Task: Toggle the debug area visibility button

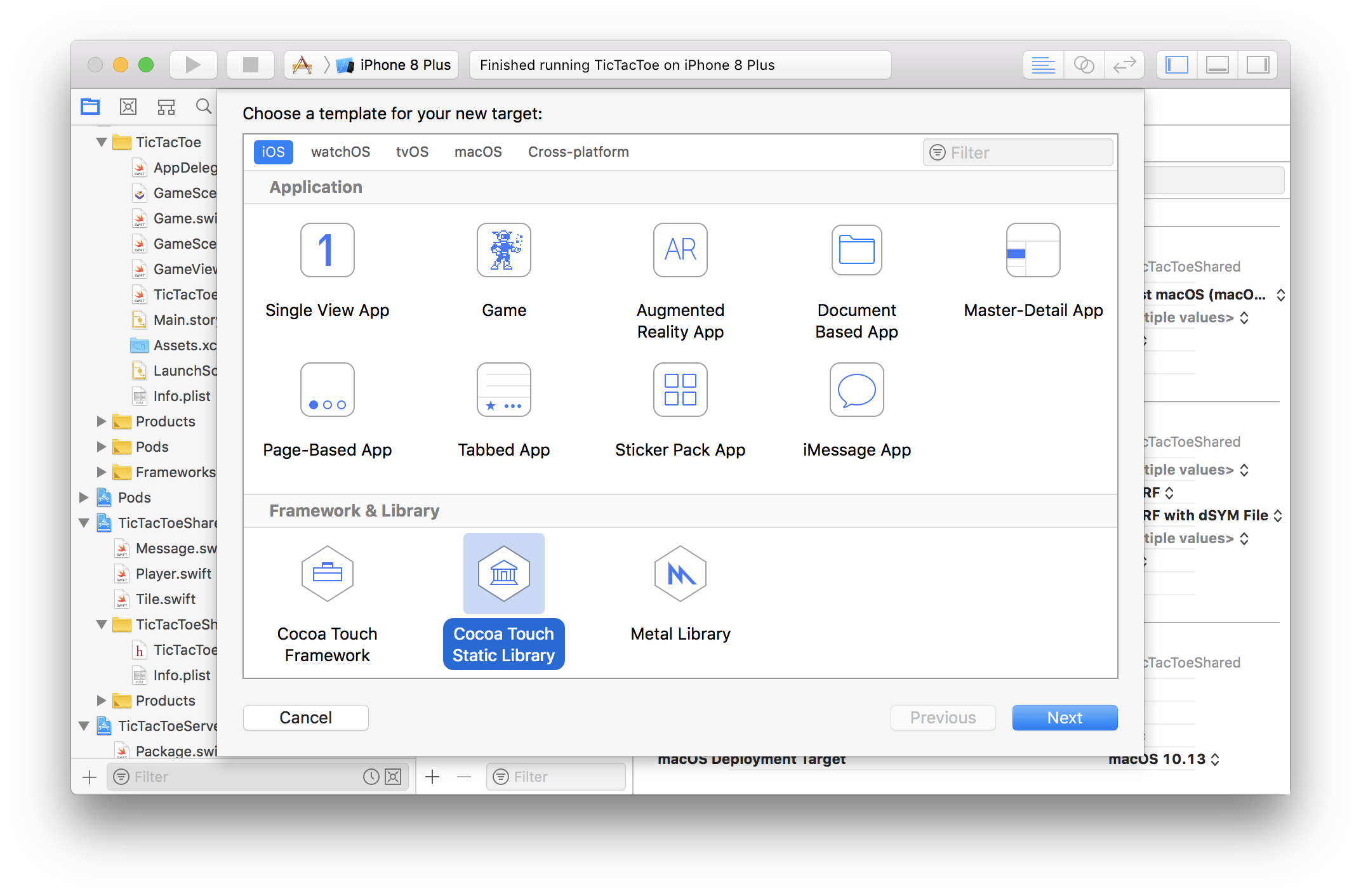Action: [1217, 65]
